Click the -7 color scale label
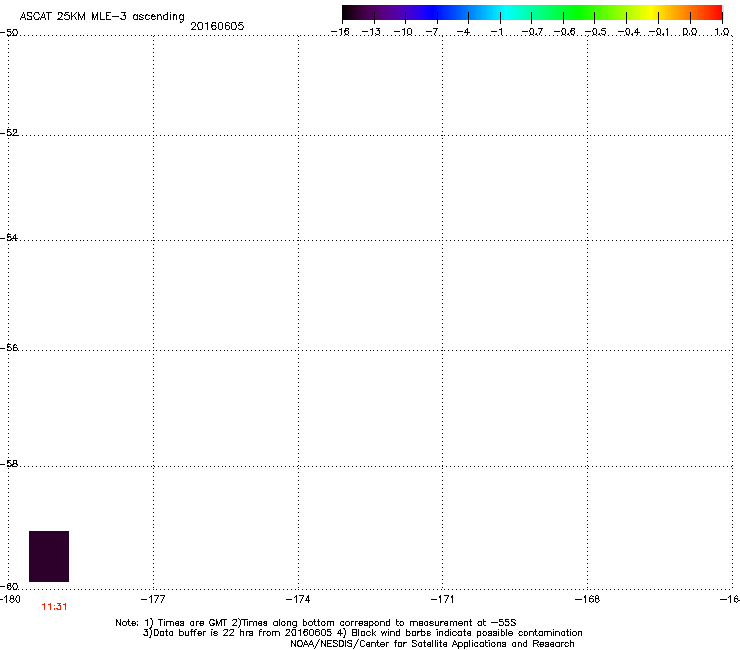 [x=432, y=32]
